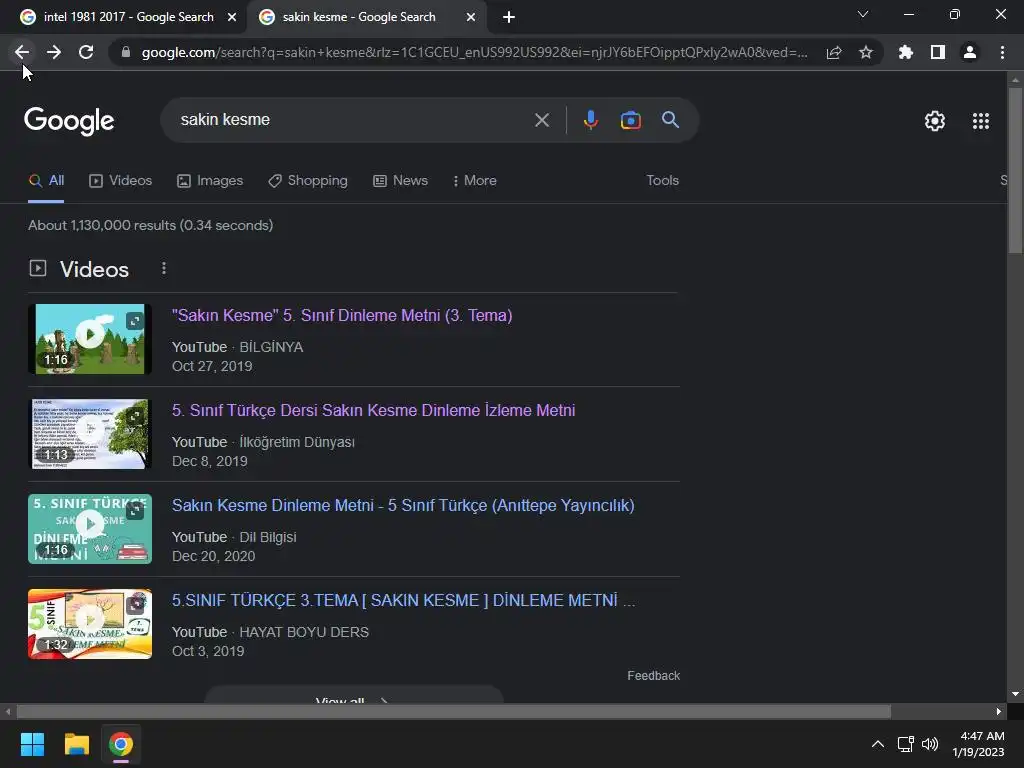Reload the current page
This screenshot has height=768, width=1024.
point(86,52)
